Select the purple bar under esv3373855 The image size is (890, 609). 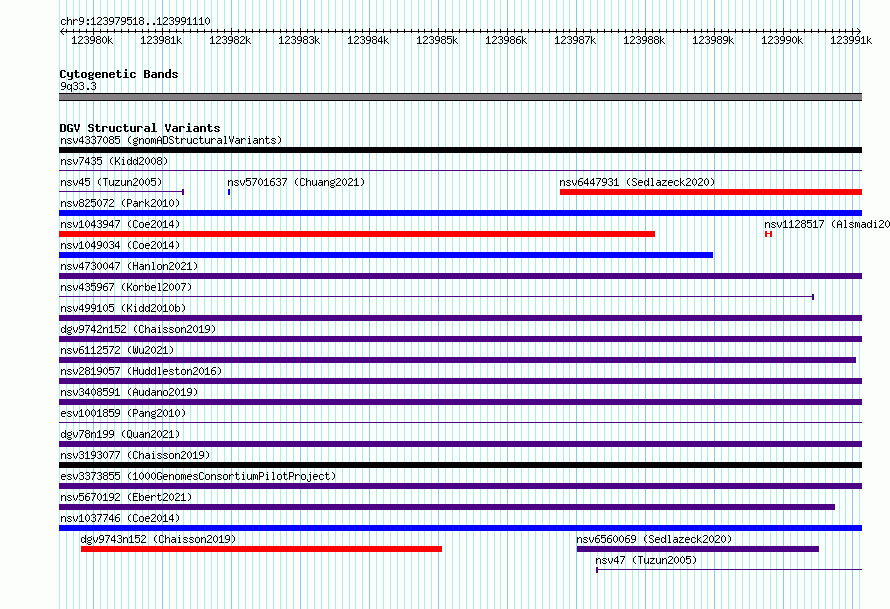point(460,486)
